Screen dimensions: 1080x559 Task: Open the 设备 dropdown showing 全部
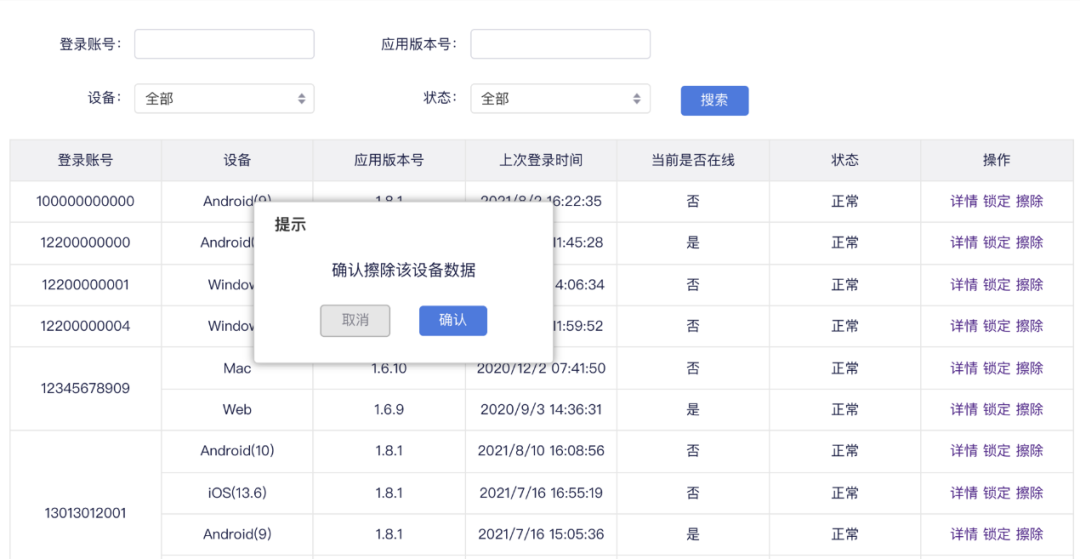click(x=224, y=98)
